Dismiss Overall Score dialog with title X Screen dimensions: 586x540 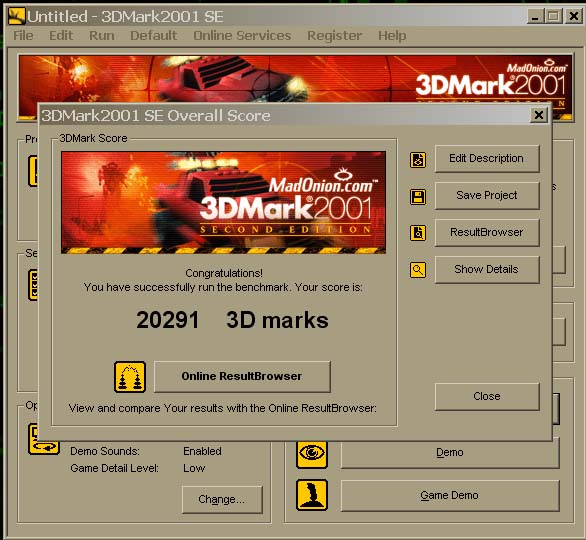(x=539, y=115)
